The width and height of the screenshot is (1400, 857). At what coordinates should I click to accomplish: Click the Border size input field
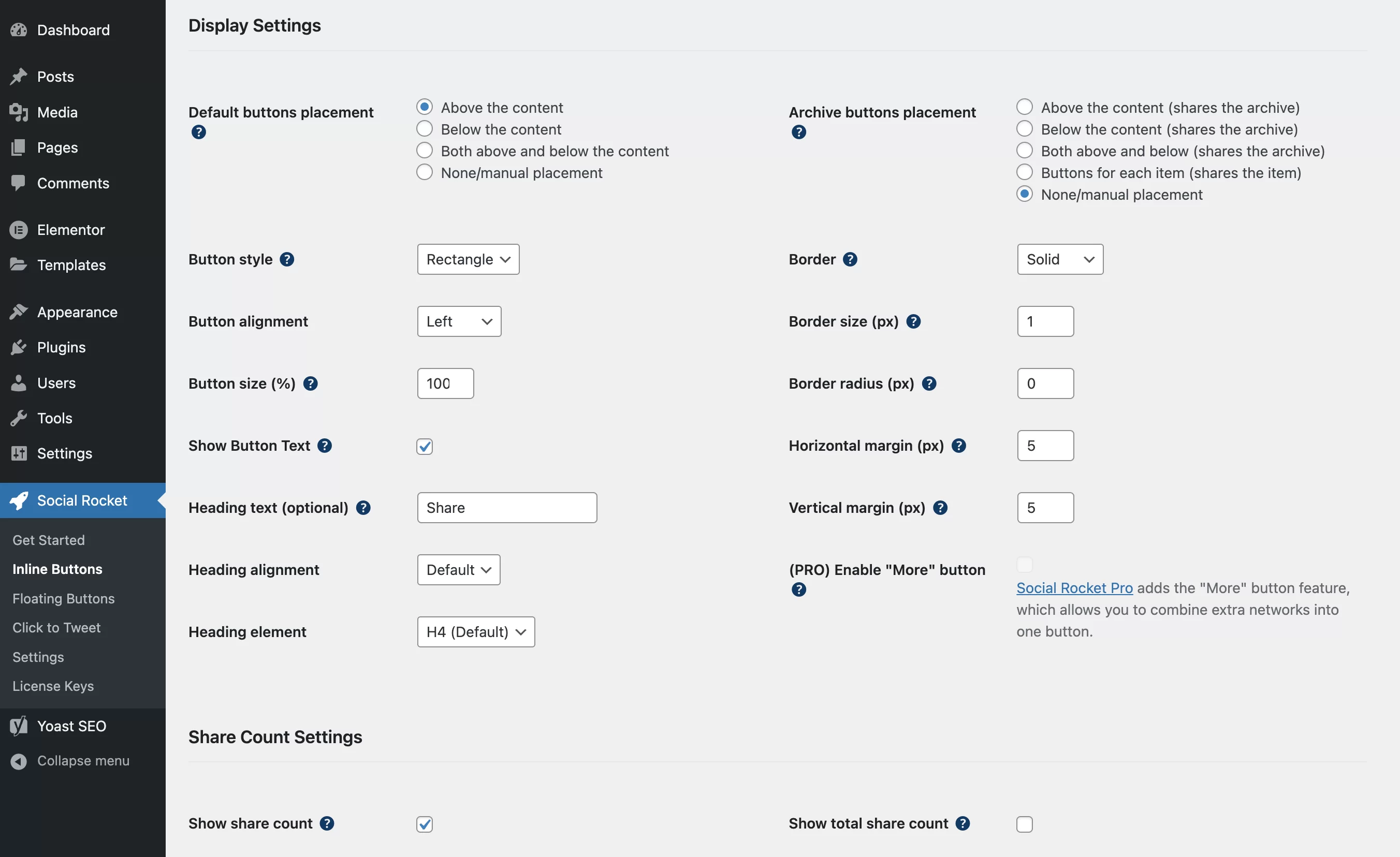click(x=1045, y=321)
